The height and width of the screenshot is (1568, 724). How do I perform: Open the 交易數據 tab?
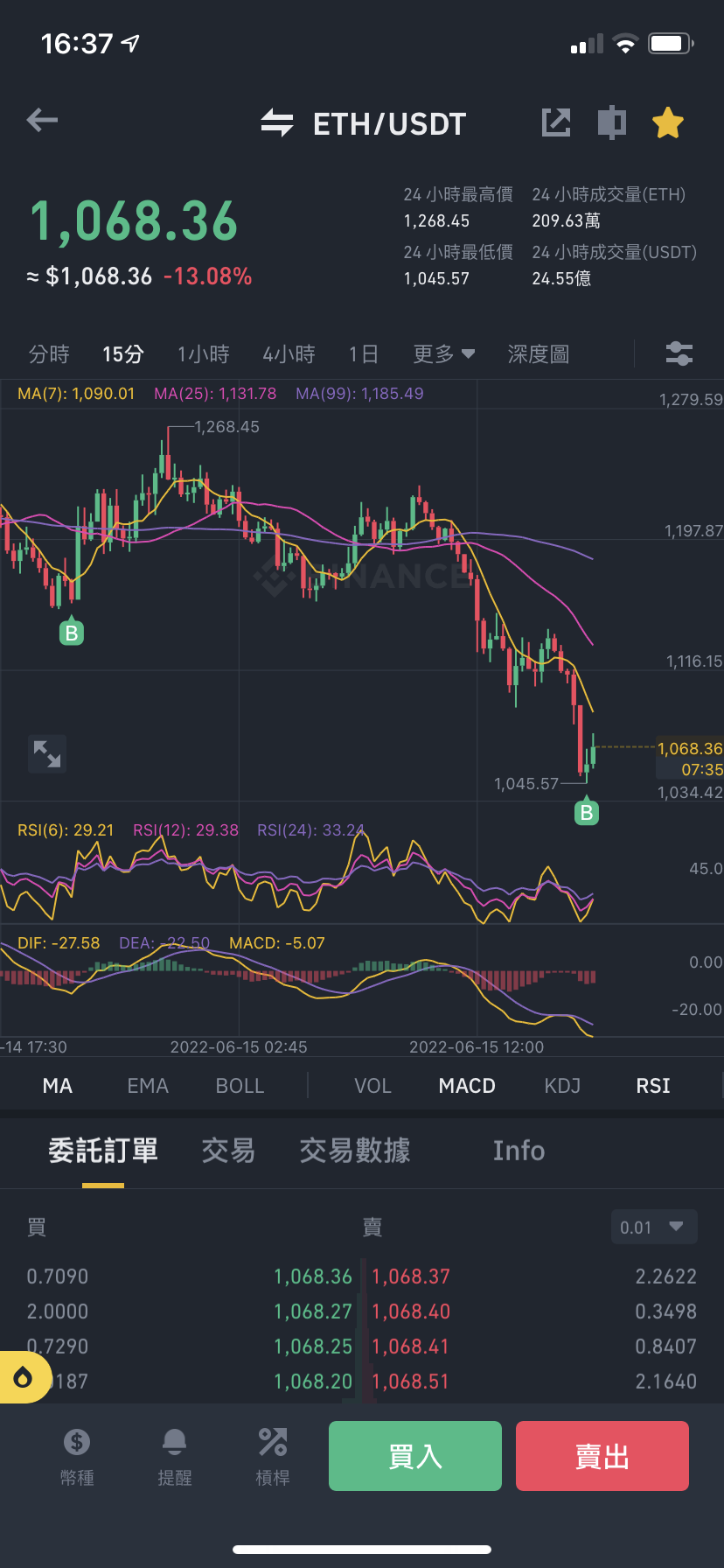(x=355, y=1151)
